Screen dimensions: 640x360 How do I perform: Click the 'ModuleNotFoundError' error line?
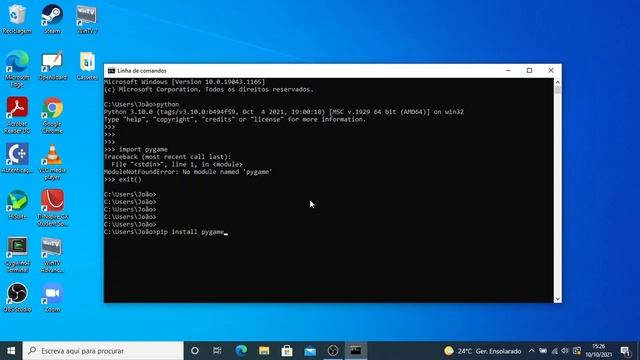(188, 172)
